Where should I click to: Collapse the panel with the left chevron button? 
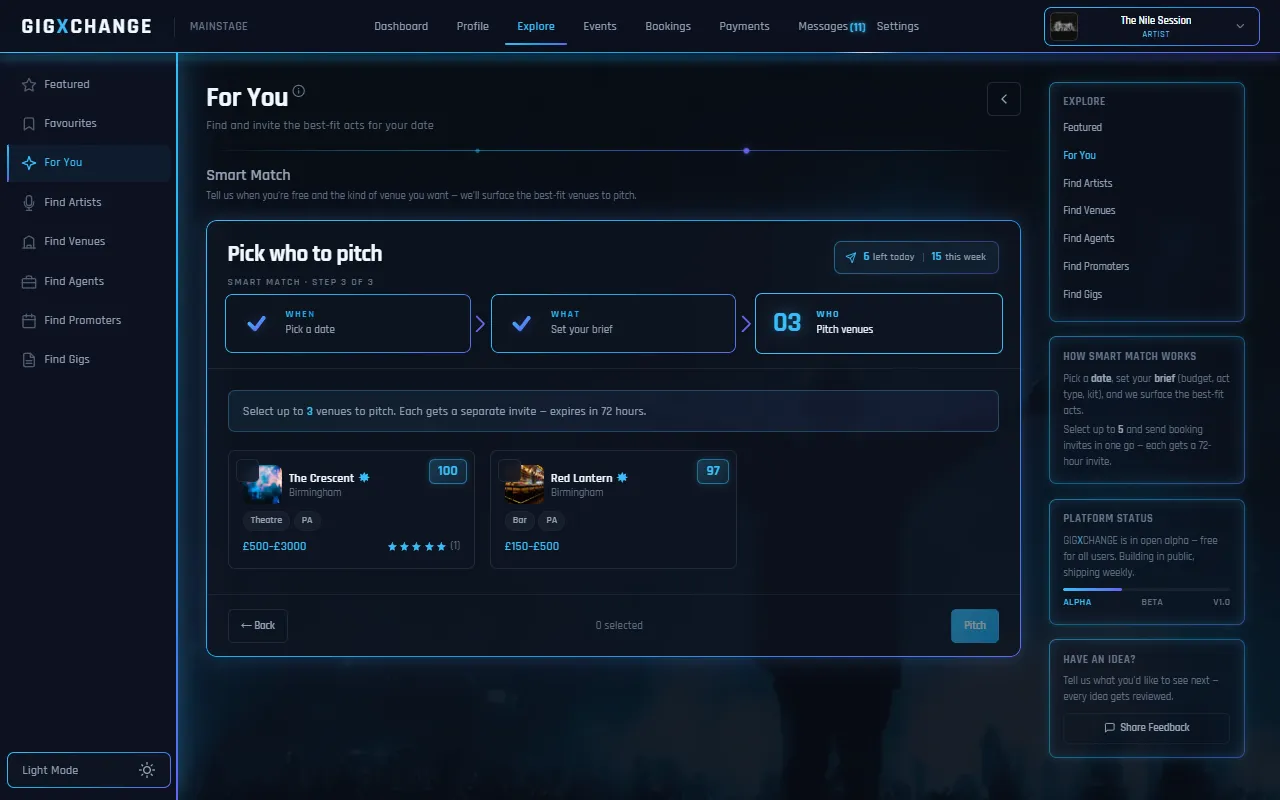tap(1004, 99)
